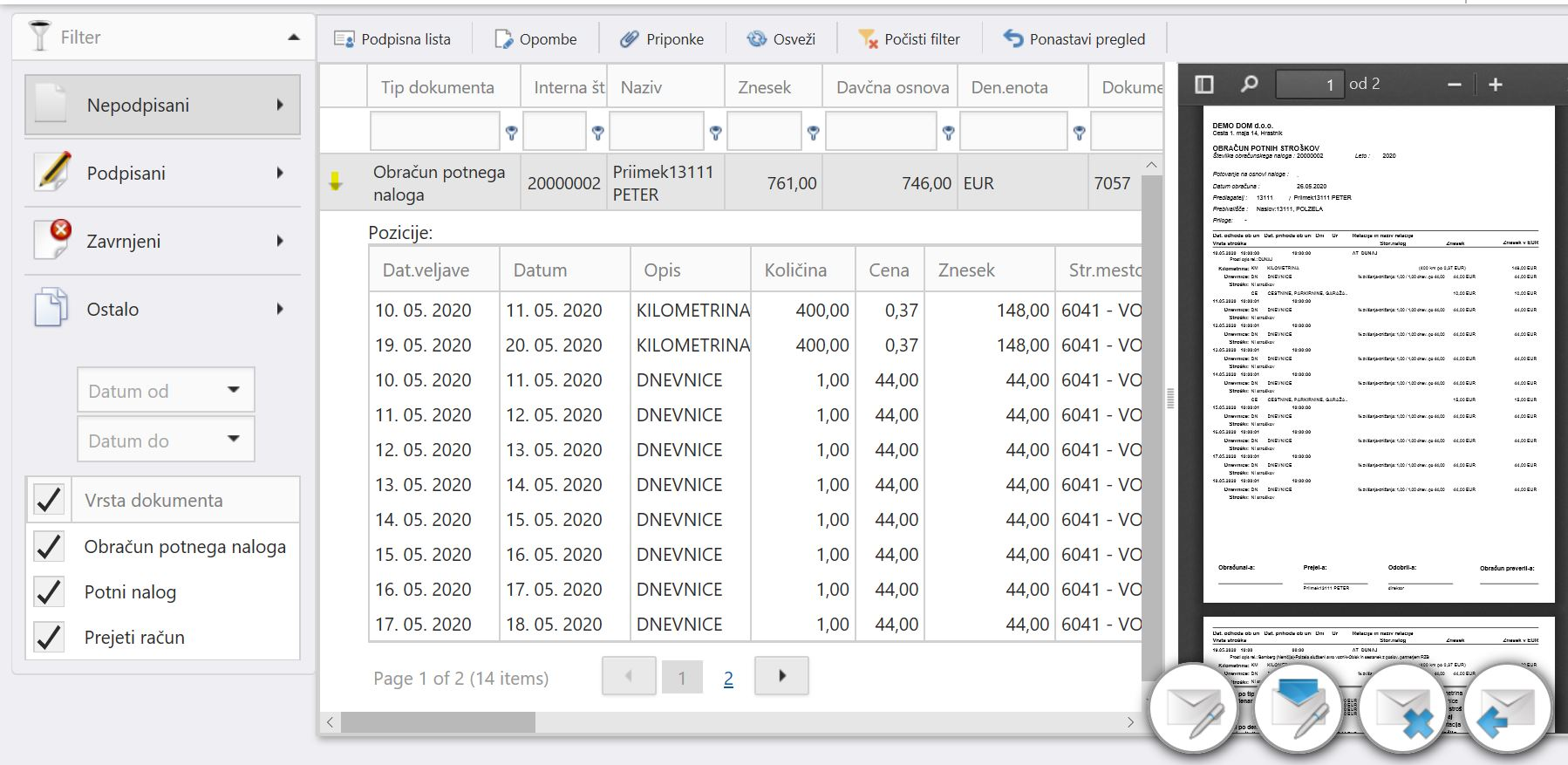Click the envelope with blue return arrow

pyautogui.click(x=1508, y=708)
